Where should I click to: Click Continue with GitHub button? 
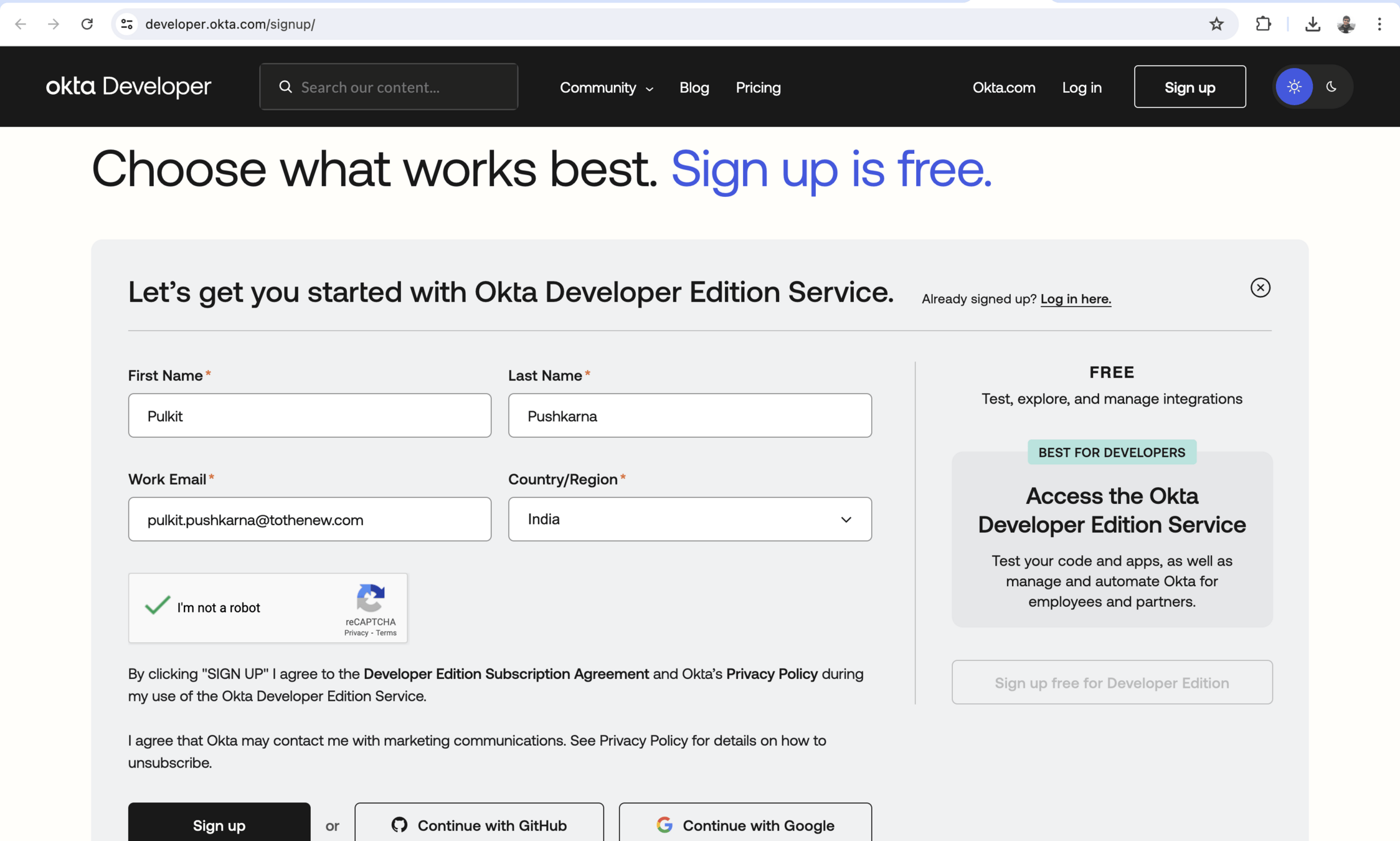[x=479, y=824]
